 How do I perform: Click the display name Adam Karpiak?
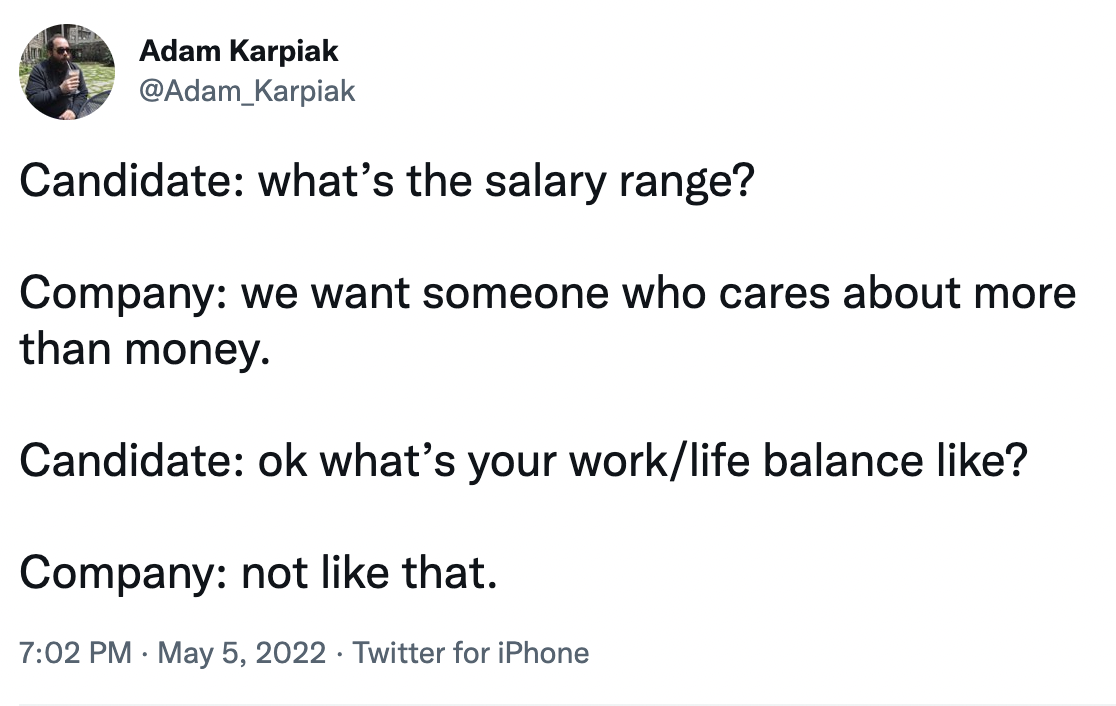pos(239,51)
